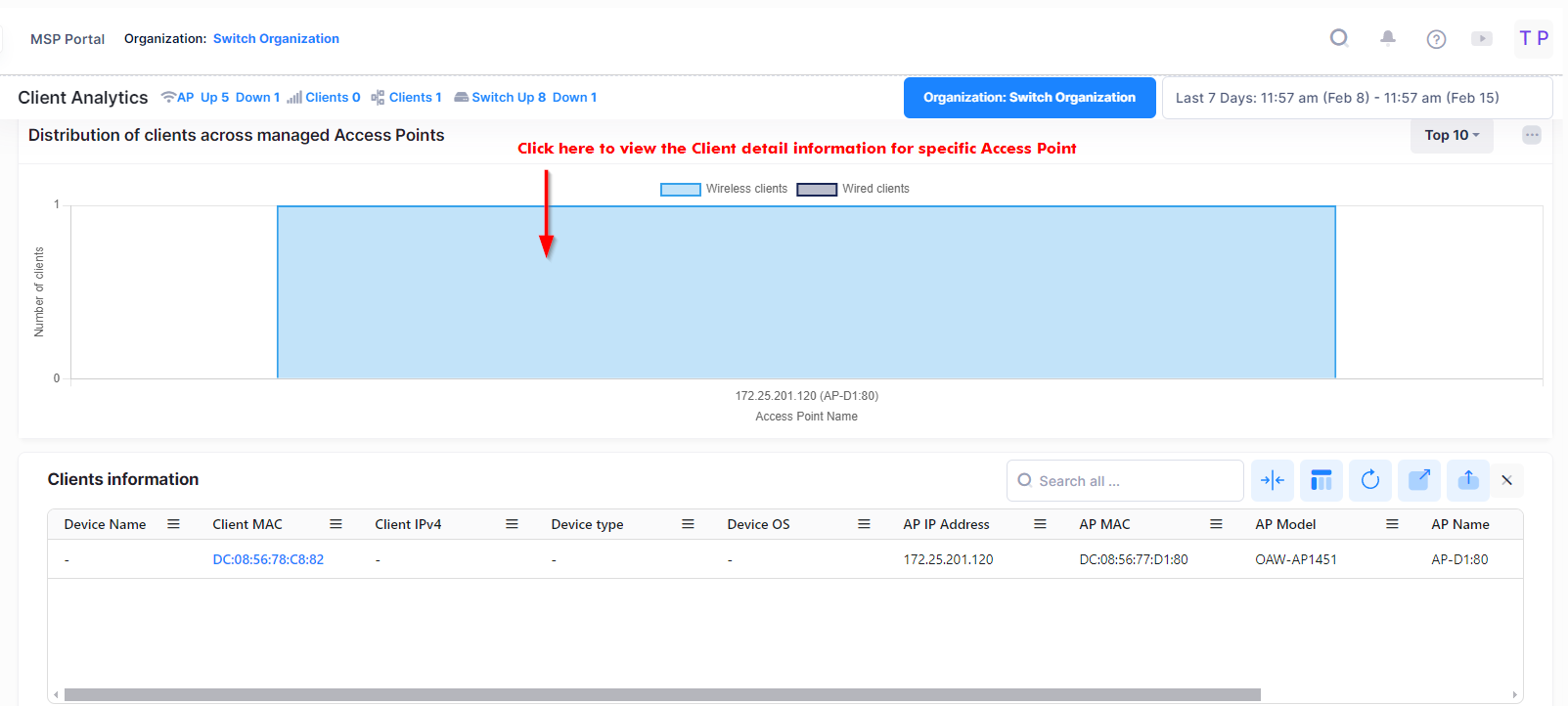The height and width of the screenshot is (706, 1568).
Task: Refresh the Clients information table
Action: [1369, 480]
